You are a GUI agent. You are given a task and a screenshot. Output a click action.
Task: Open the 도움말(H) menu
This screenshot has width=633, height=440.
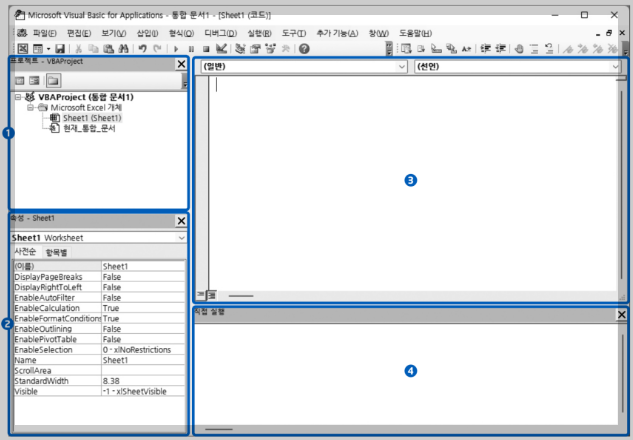coord(415,33)
